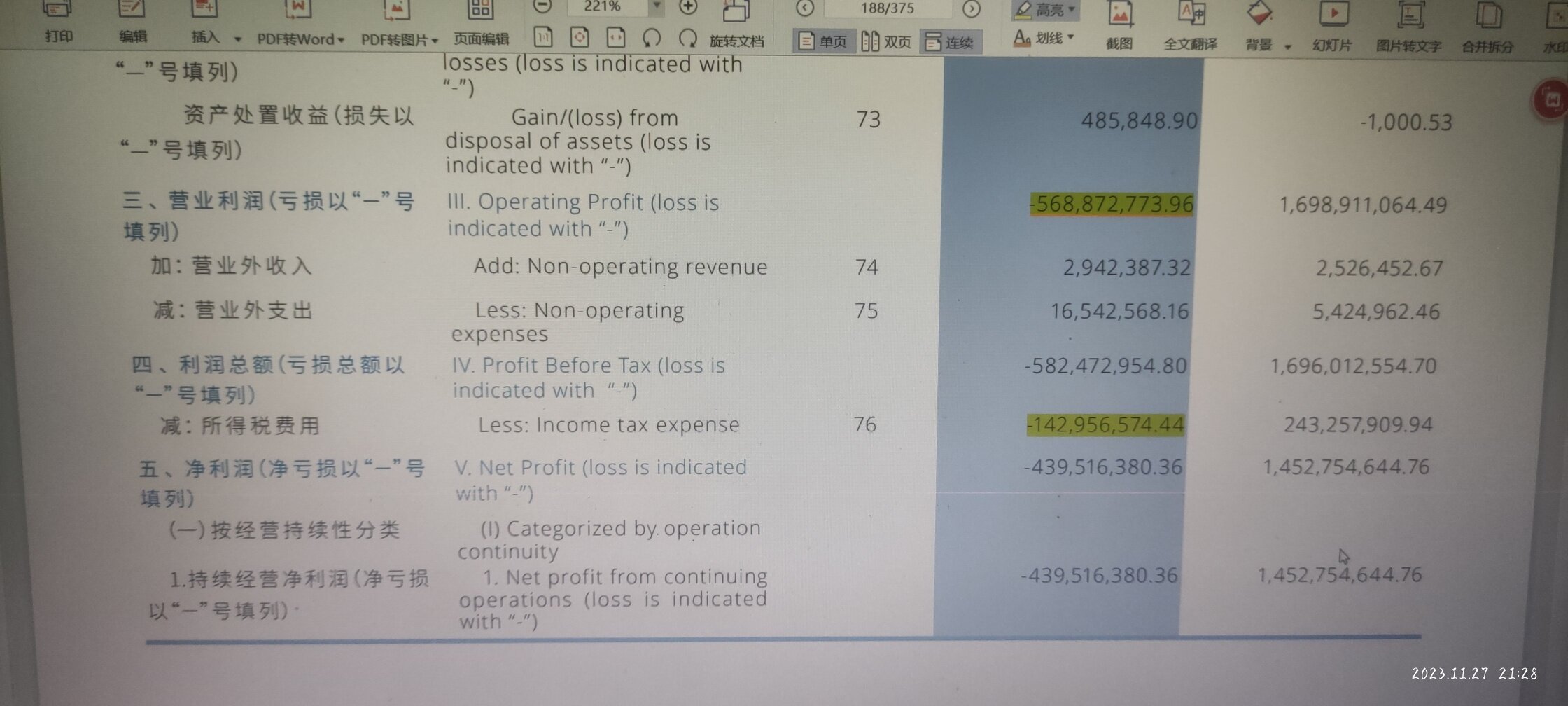The width and height of the screenshot is (1568, 706).
Task: Expand the highlight (高亮) dropdown arrow
Action: coord(1071,9)
